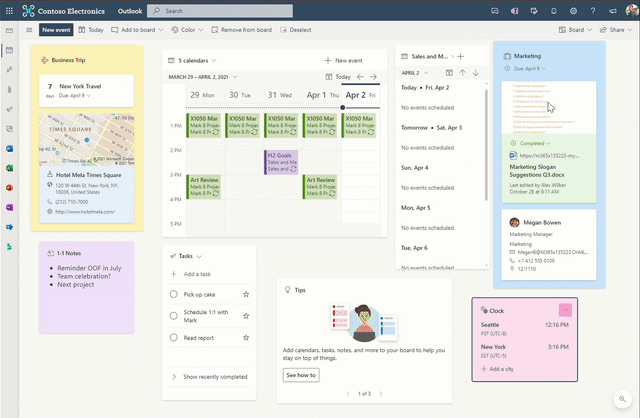Launch Word from the left rail
The image size is (640, 418).
pos(9,149)
